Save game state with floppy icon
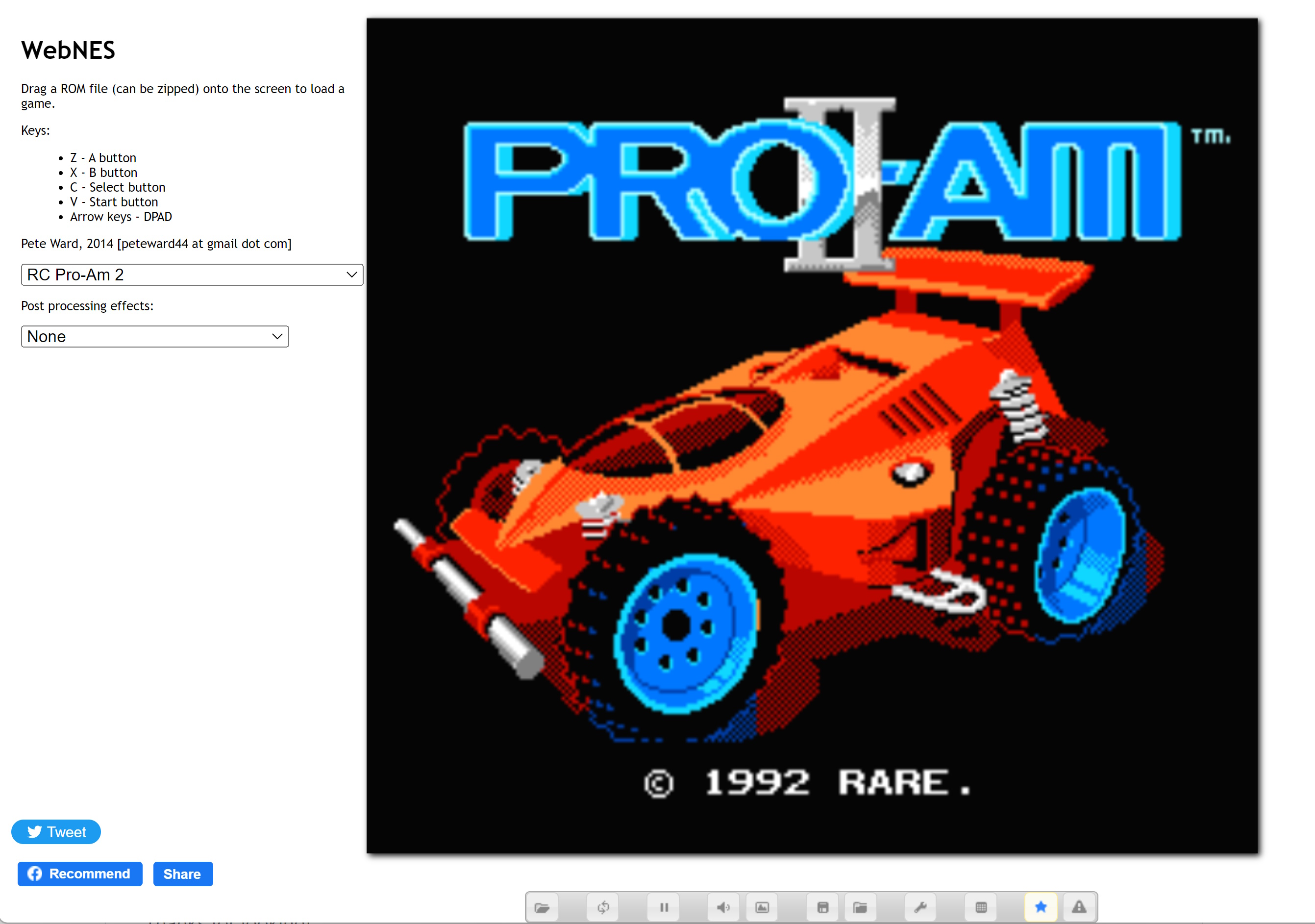1315x924 pixels. [822, 907]
